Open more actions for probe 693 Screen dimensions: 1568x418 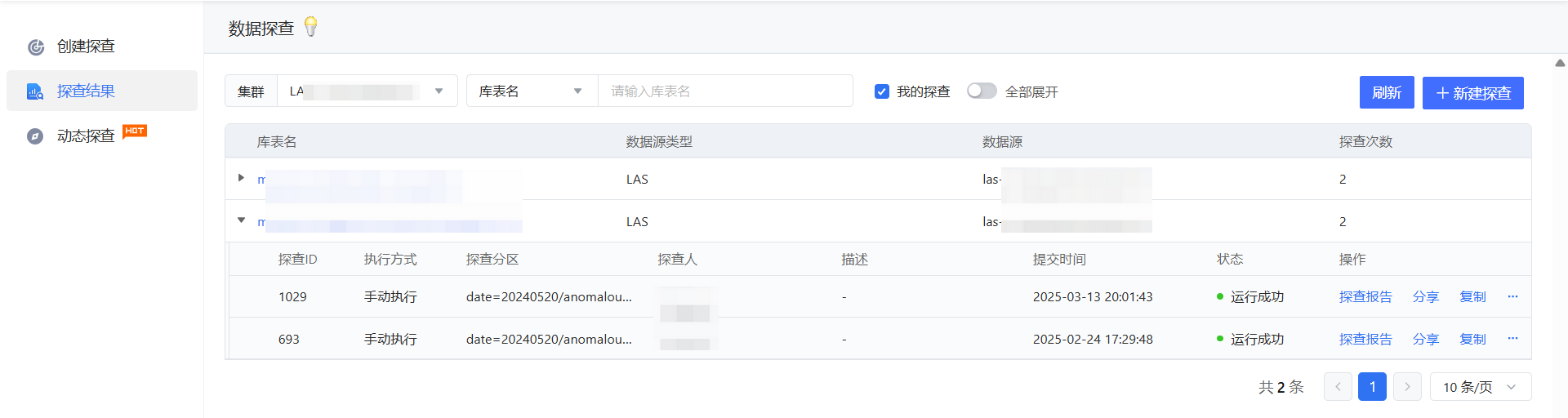pos(1512,338)
